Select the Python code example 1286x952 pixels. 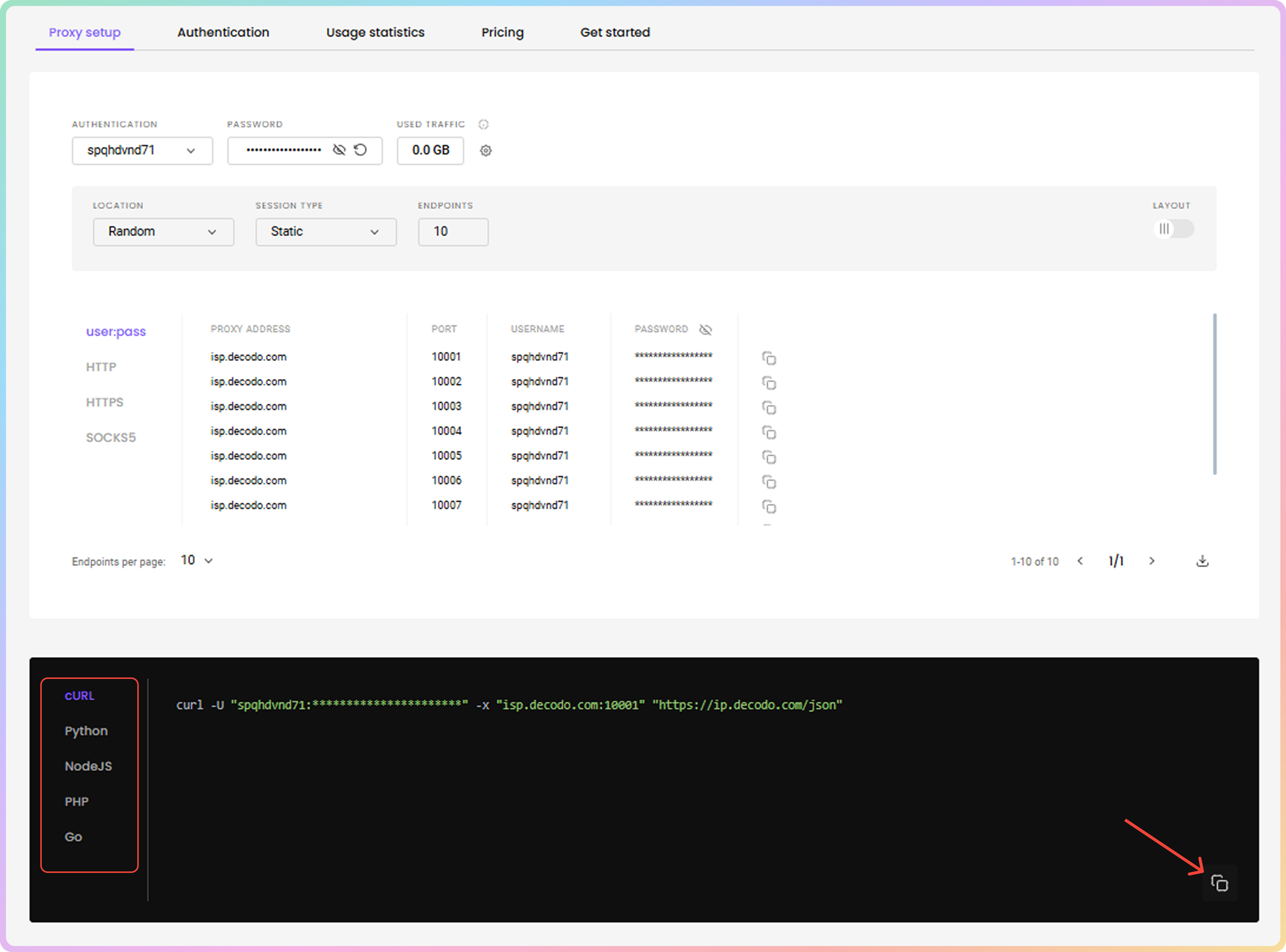pos(86,731)
